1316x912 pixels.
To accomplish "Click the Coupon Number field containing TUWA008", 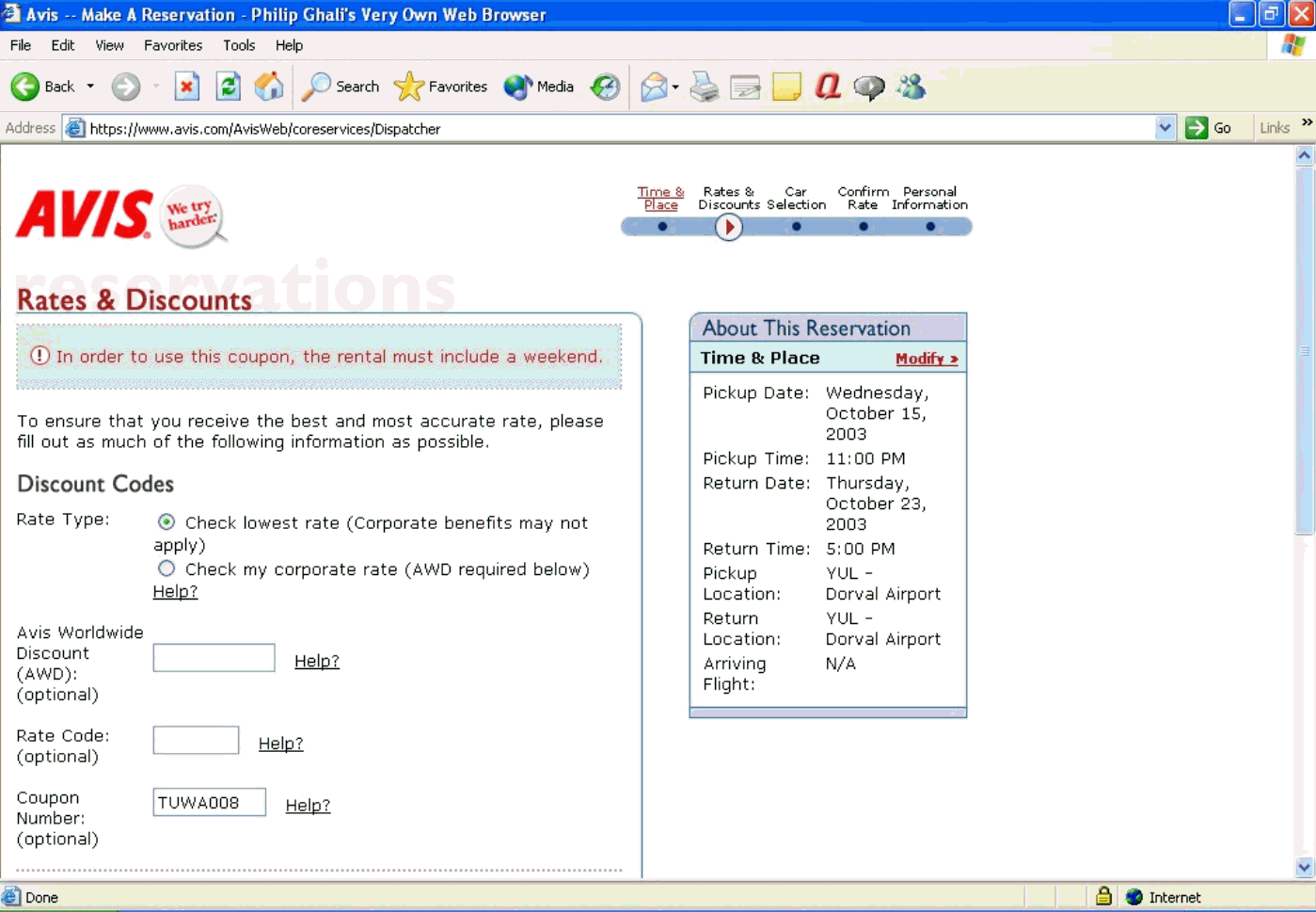I will (x=209, y=802).
